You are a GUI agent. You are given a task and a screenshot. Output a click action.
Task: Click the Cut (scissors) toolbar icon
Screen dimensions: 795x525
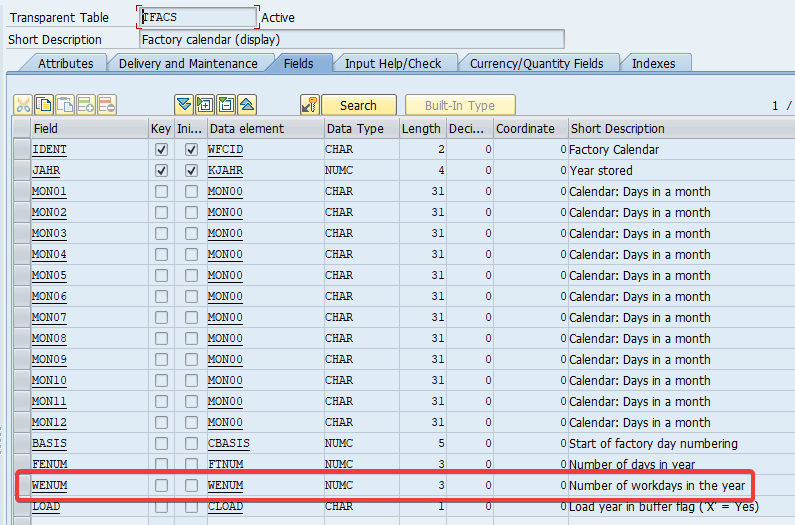[x=23, y=105]
